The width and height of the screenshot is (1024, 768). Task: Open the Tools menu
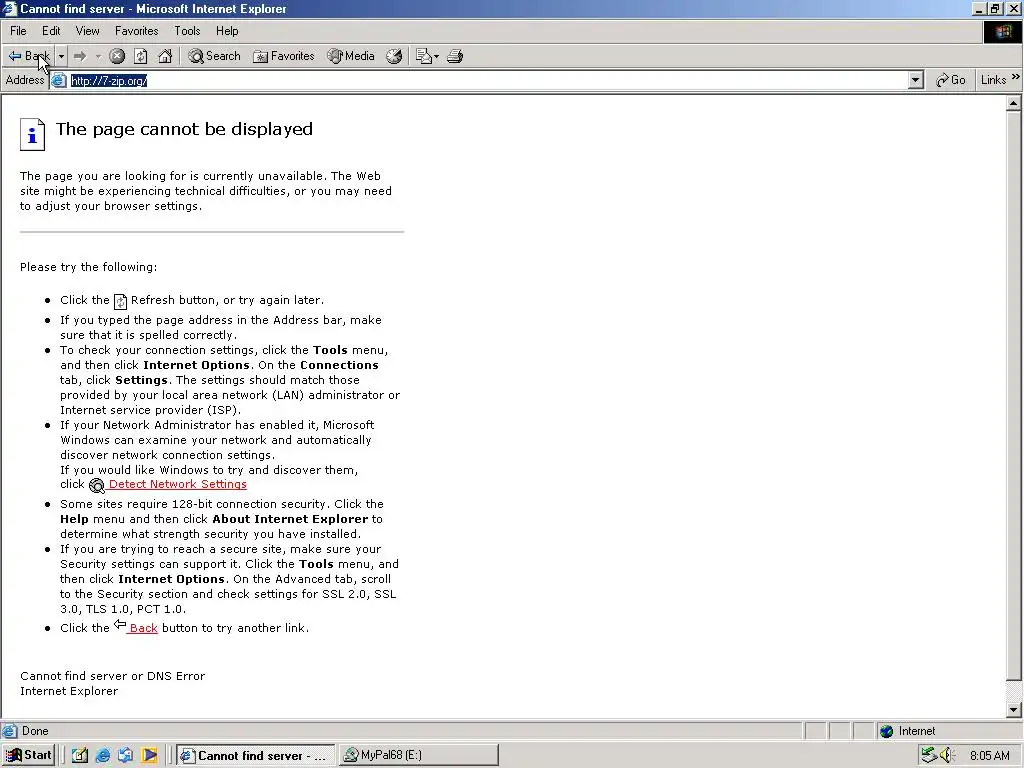coord(187,31)
